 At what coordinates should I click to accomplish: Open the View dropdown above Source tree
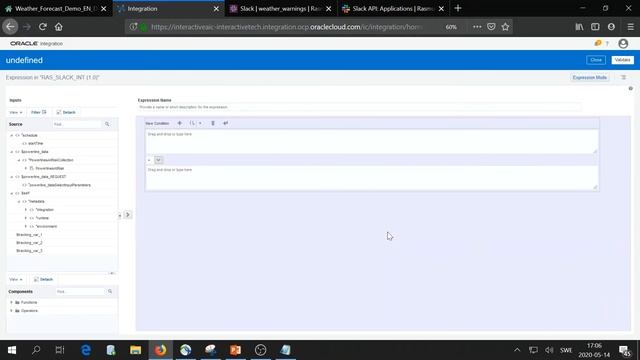[16, 112]
